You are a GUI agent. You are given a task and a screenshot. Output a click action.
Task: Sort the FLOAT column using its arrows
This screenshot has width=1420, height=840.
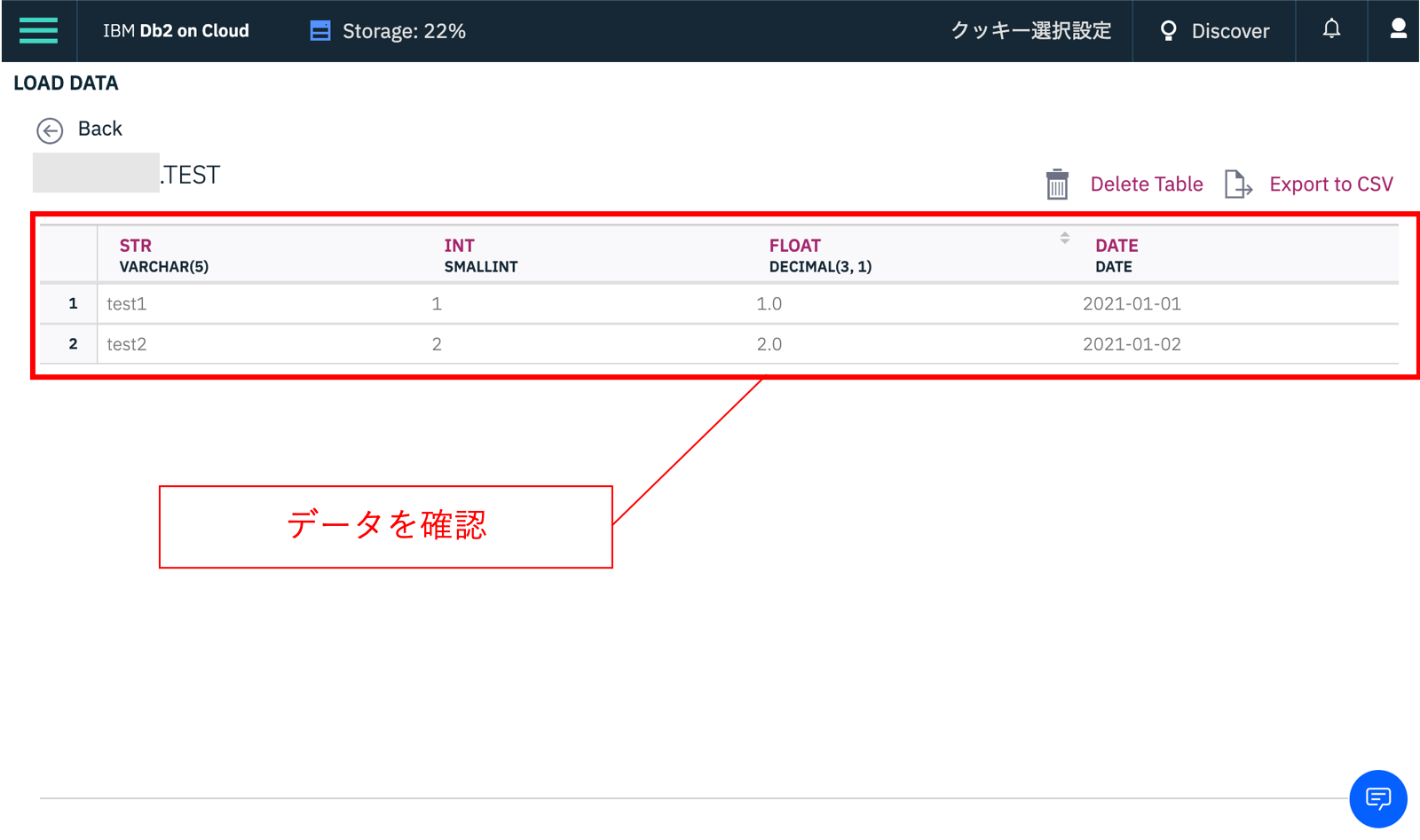1063,238
